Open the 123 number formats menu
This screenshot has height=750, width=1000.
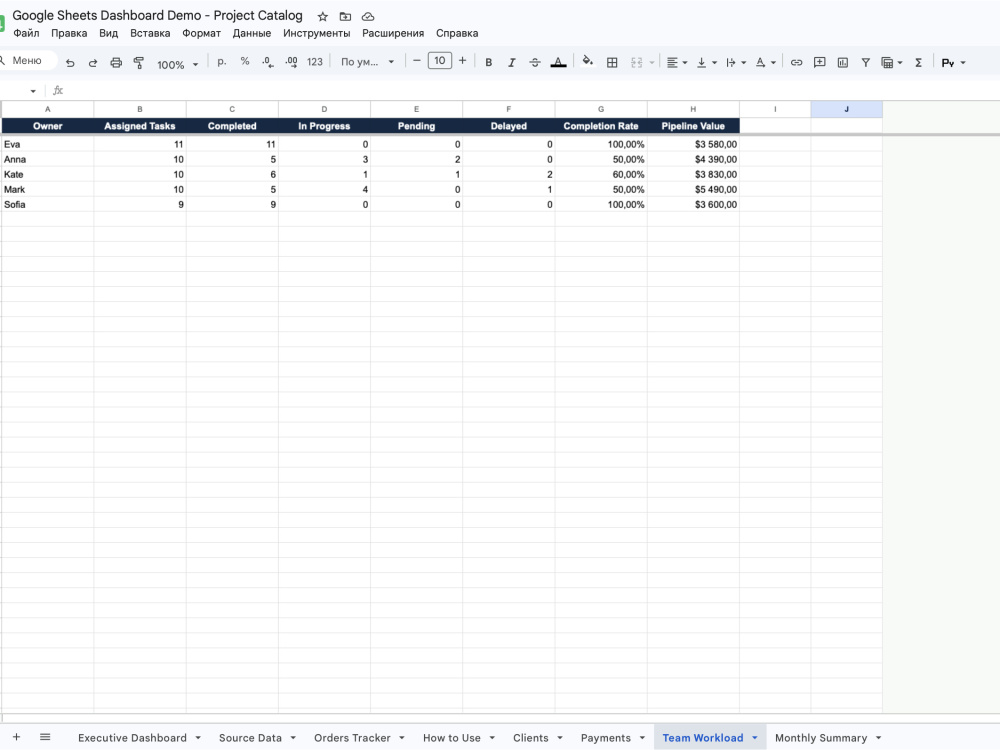(315, 62)
